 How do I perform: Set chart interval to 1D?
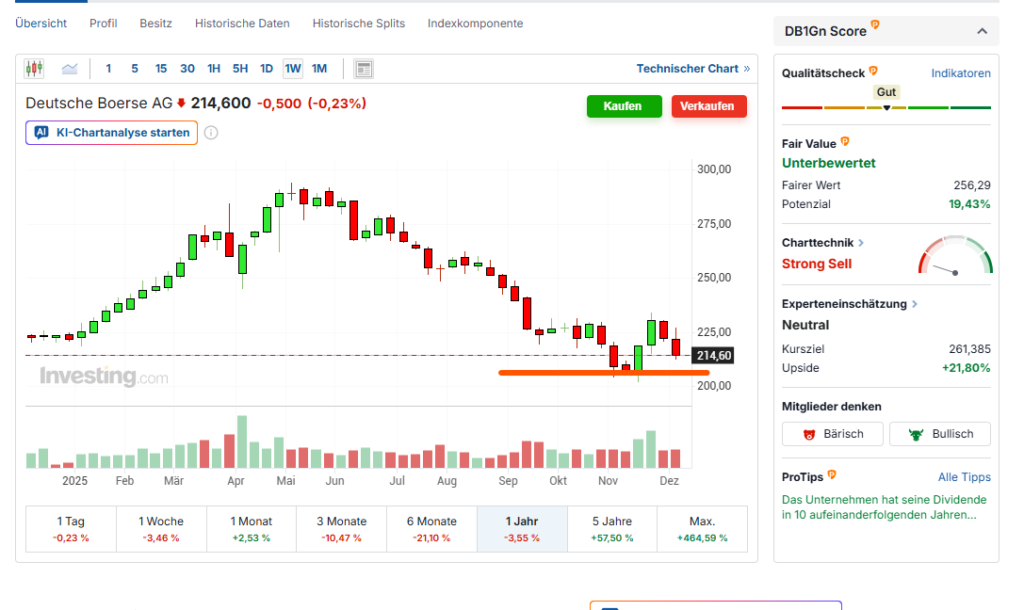coord(266,69)
